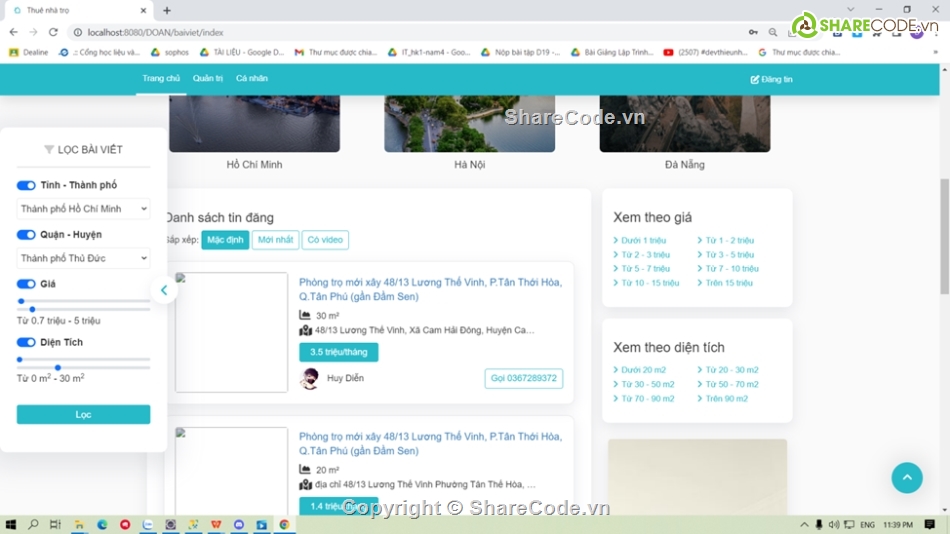The height and width of the screenshot is (534, 950).
Task: Click the 3.5 triệu/tháng price button
Action: point(339,352)
